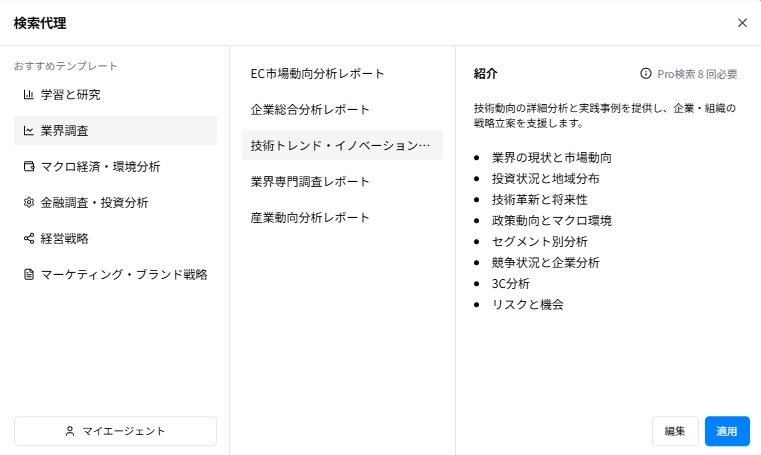The width and height of the screenshot is (761, 455).
Task: Click the document icon beside マーケティング・ブランド戦略
Action: (x=29, y=275)
